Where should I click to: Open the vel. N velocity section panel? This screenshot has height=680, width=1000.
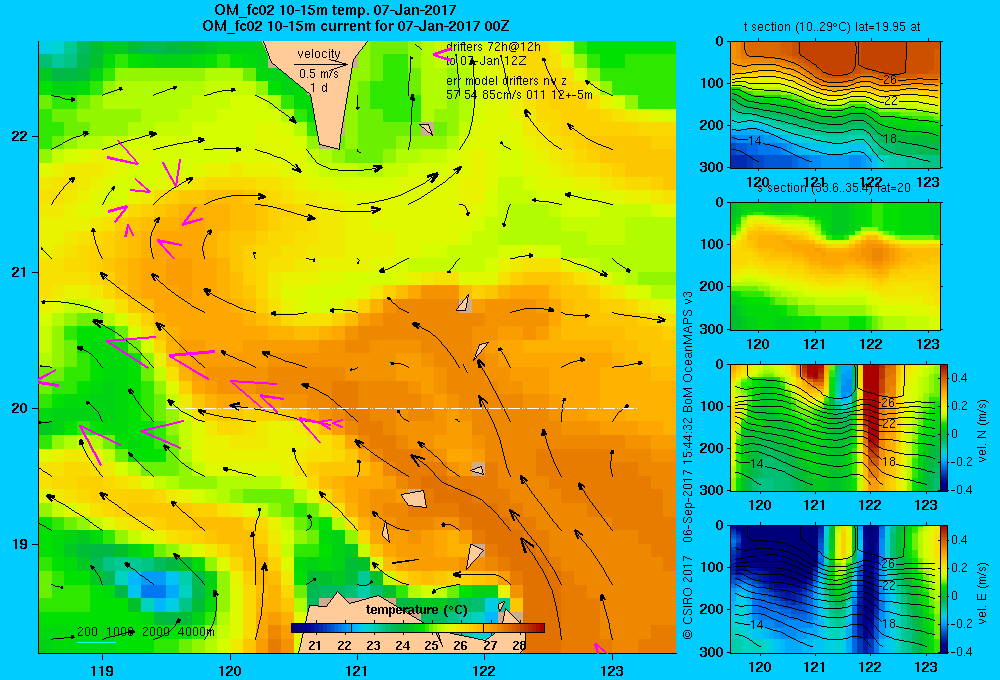point(835,427)
